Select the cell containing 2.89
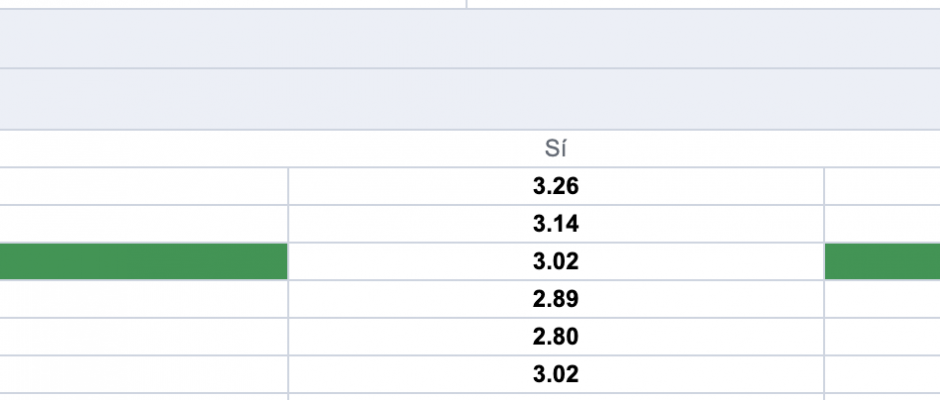 (x=556, y=299)
